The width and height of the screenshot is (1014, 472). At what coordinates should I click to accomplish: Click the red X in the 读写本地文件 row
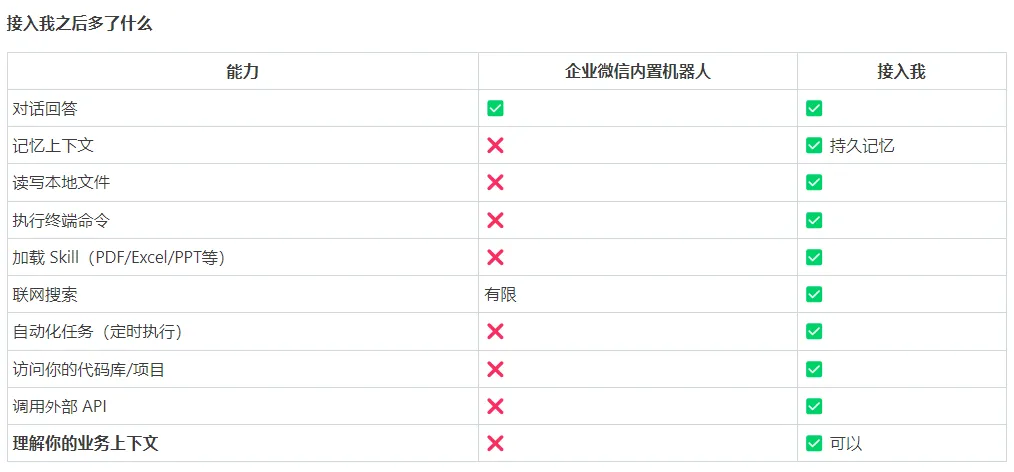(495, 182)
